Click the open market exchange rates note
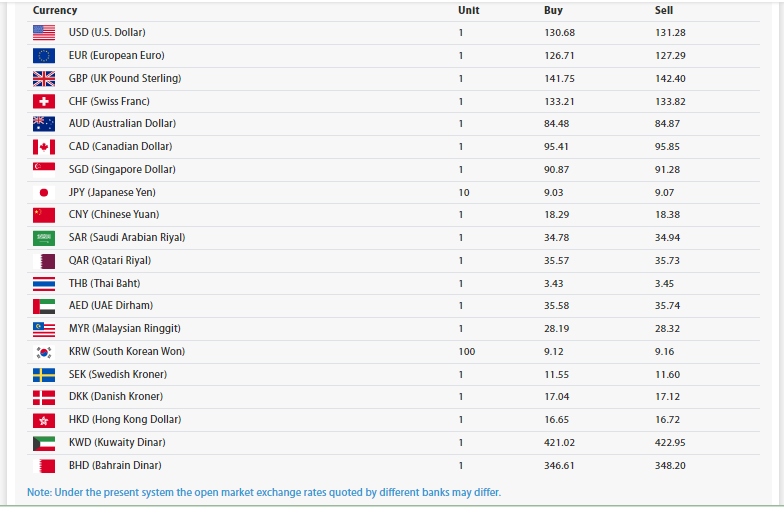 coord(264,492)
